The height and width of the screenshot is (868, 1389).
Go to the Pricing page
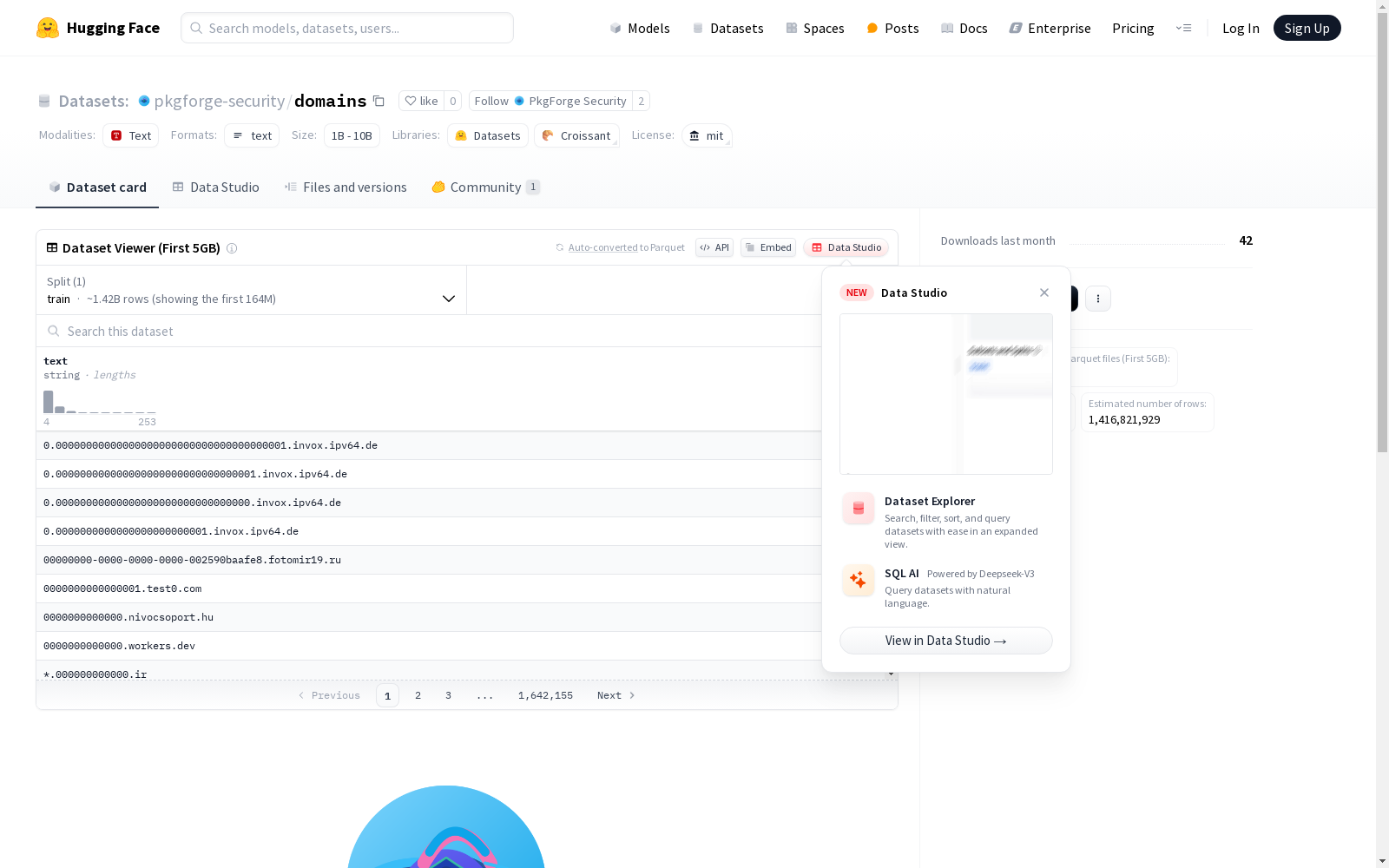pyautogui.click(x=1133, y=28)
